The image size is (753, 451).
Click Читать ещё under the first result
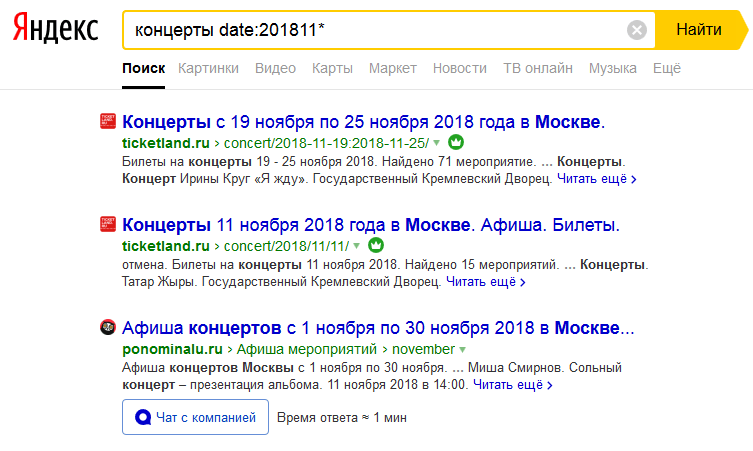click(x=598, y=179)
